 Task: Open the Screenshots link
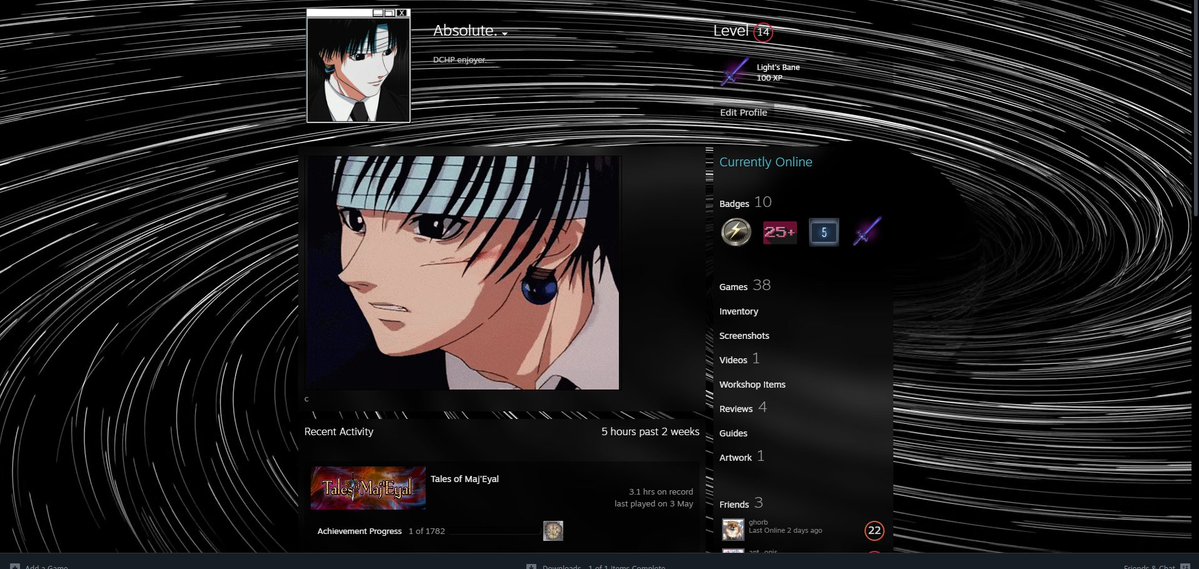point(744,336)
